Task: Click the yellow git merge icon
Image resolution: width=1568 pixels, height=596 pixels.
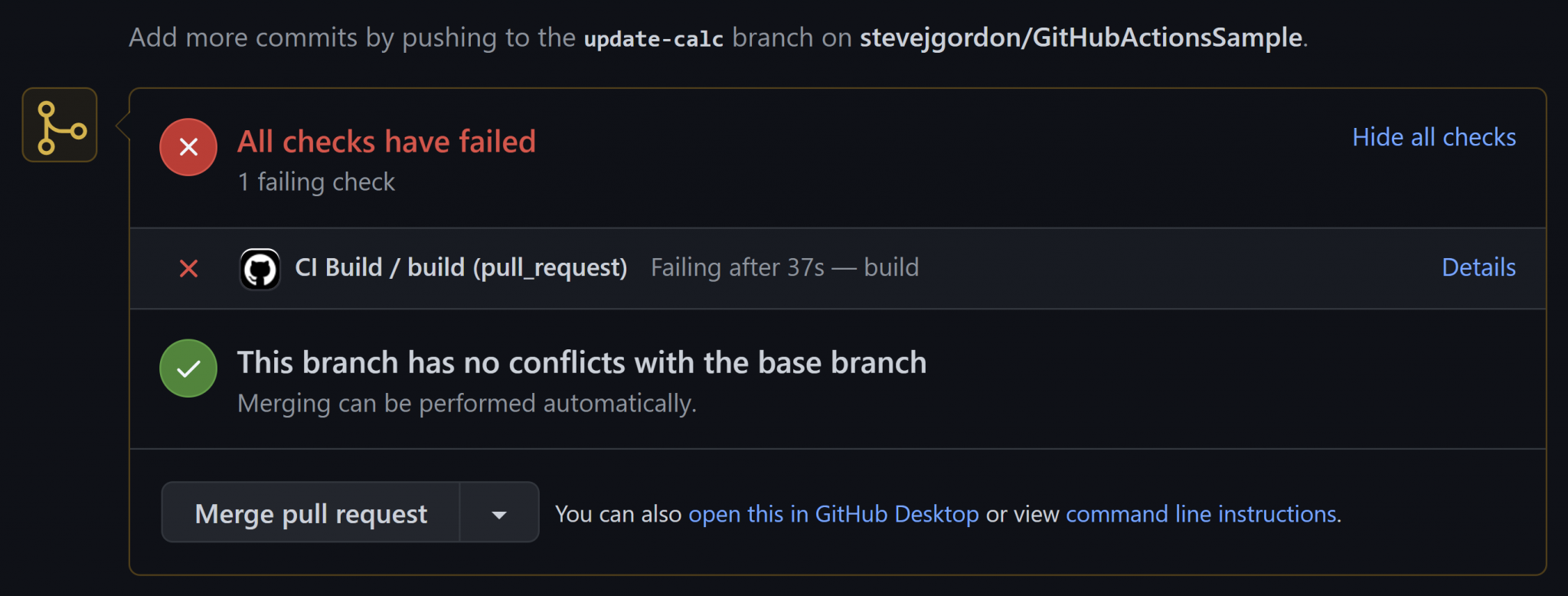Action: point(60,125)
